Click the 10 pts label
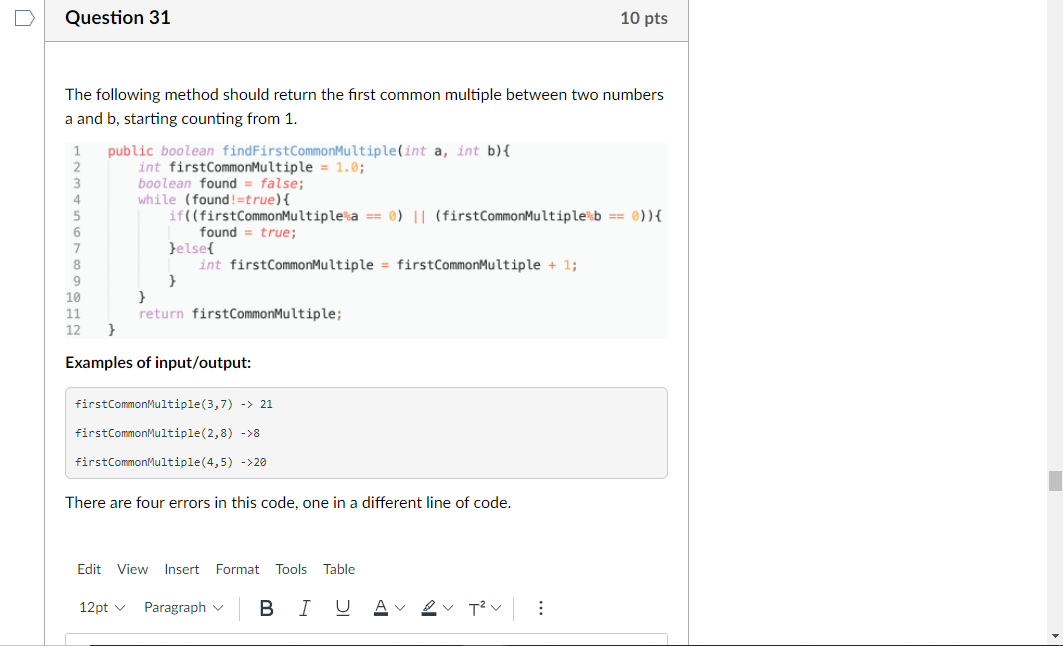This screenshot has width=1063, height=646. click(643, 18)
